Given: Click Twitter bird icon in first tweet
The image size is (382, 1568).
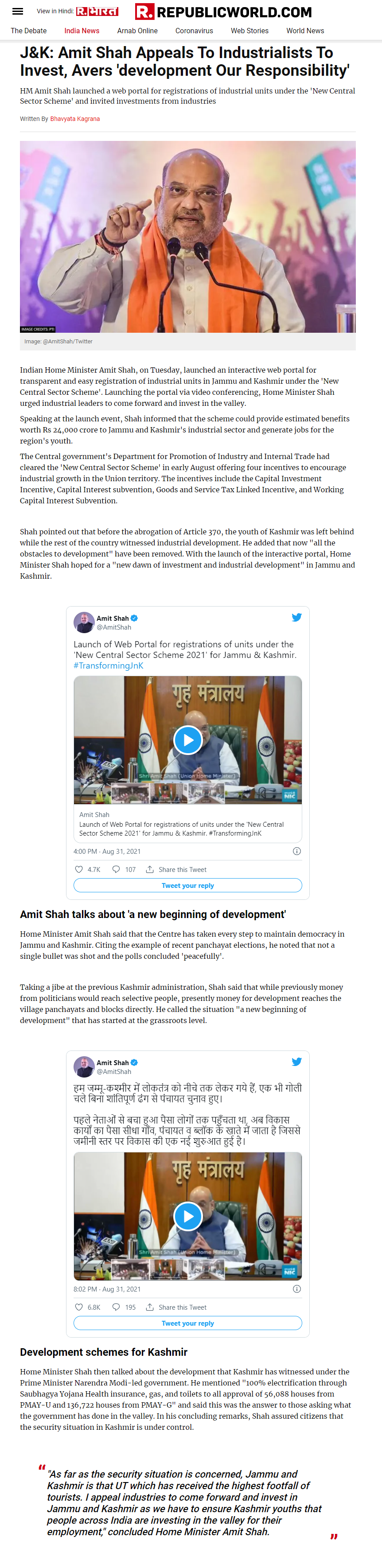Looking at the screenshot, I should (297, 617).
